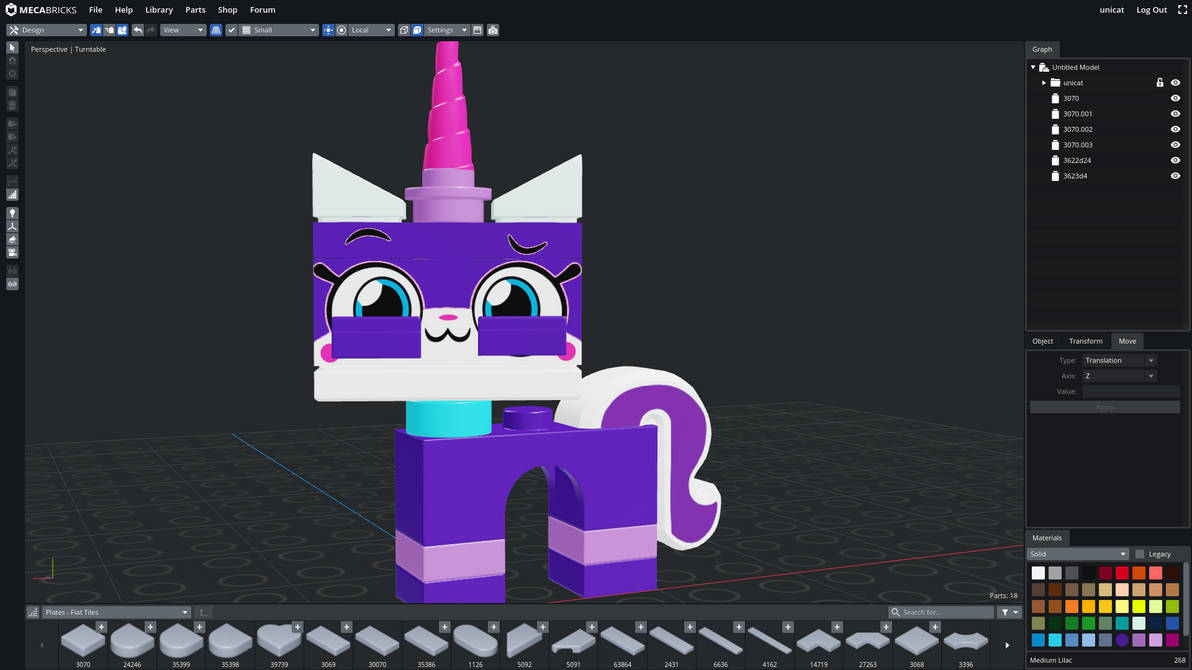This screenshot has width=1192, height=670.
Task: Hide part 3070.001 via its eye icon
Action: (1175, 114)
